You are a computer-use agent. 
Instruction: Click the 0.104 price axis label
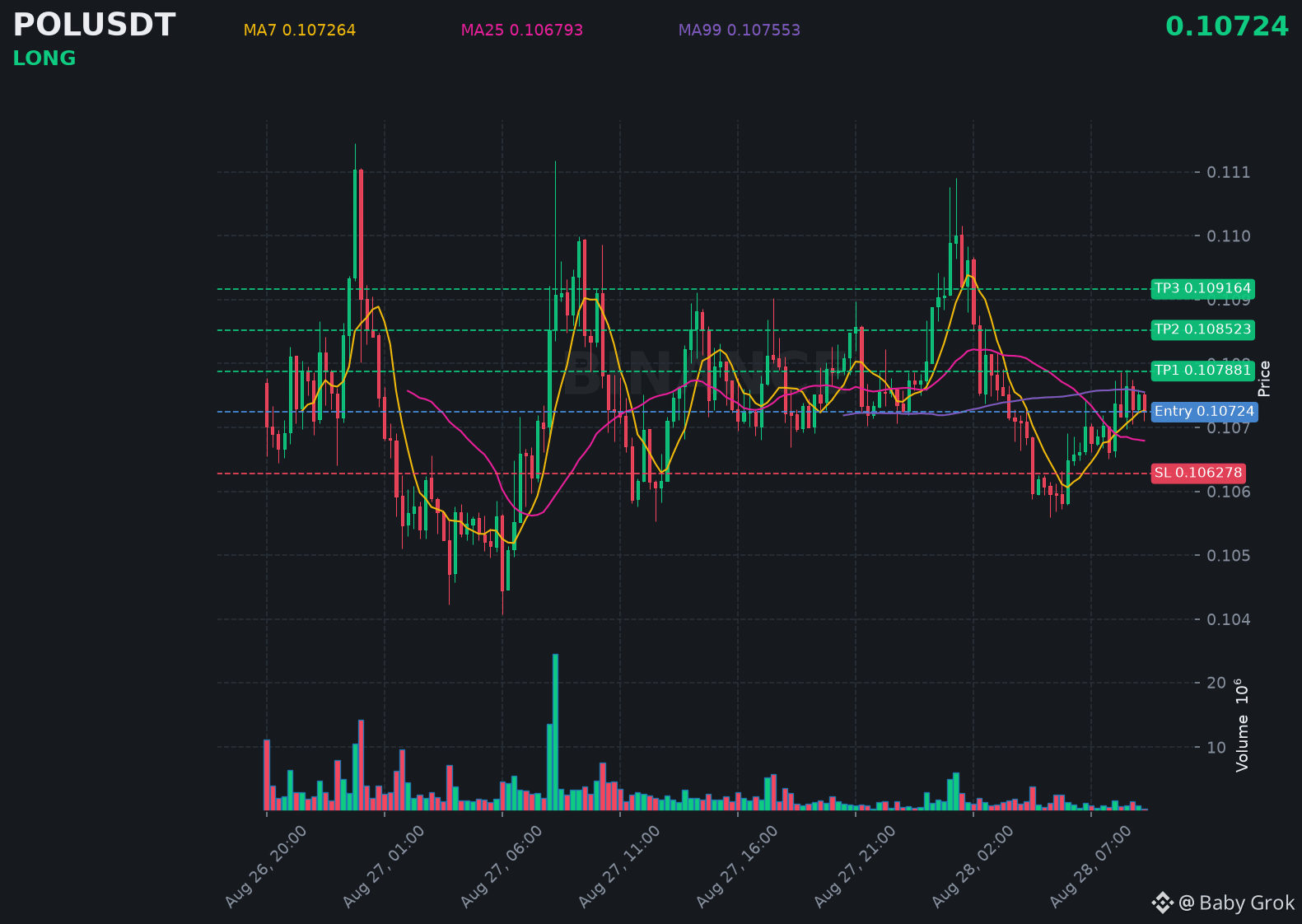[x=1228, y=619]
